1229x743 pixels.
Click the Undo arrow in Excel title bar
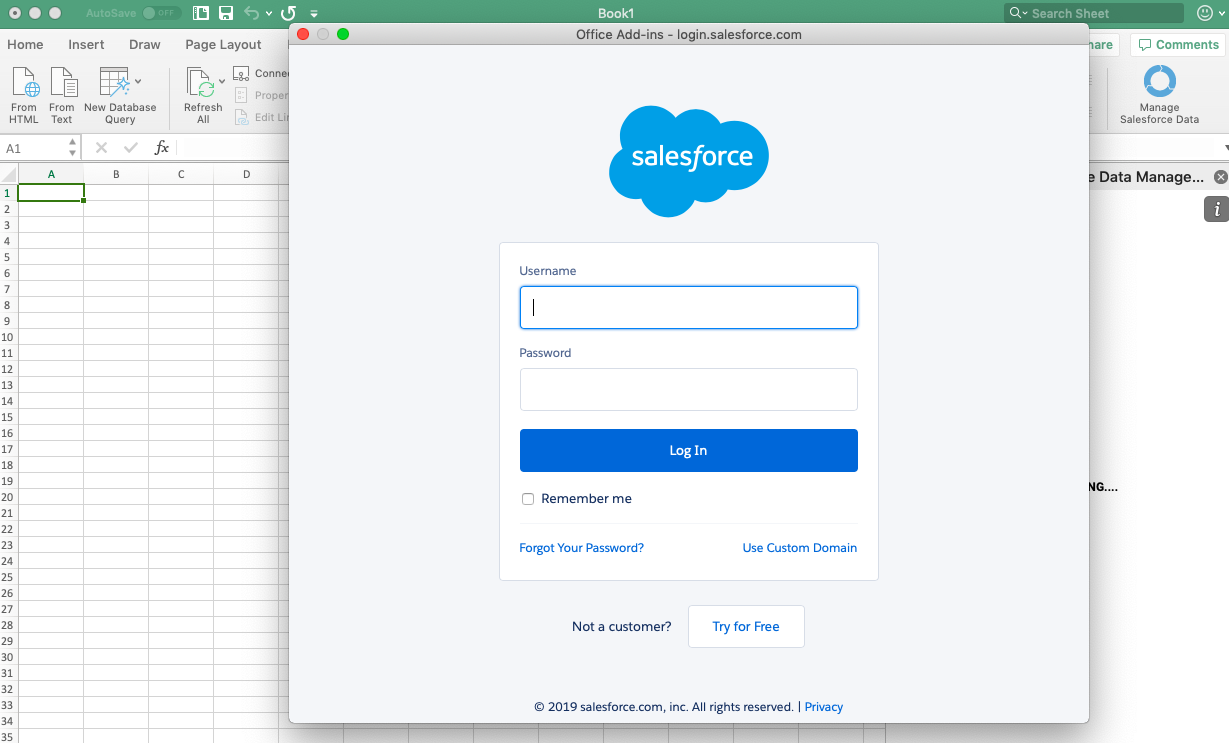(x=252, y=13)
